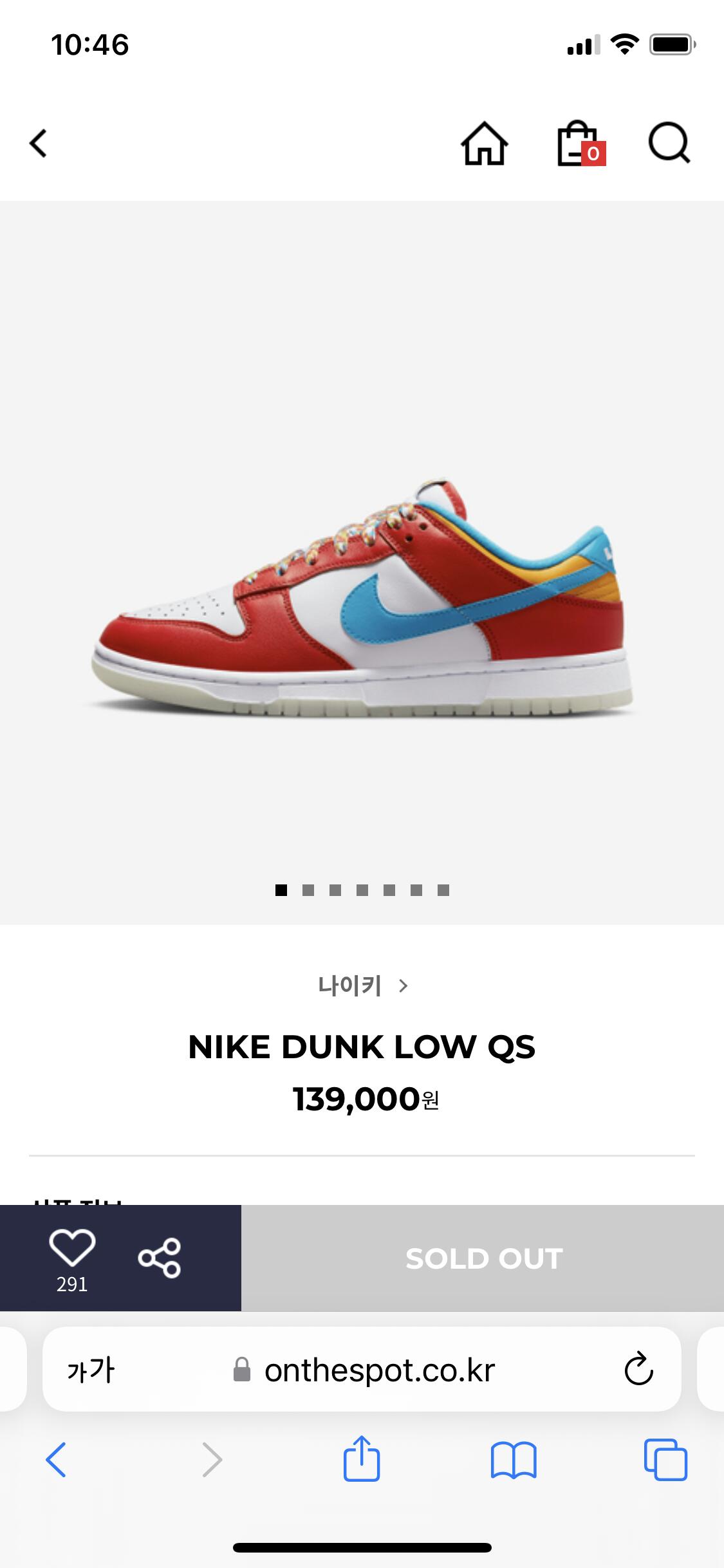
Task: Open the 나이키 brand link
Action: pos(349,985)
